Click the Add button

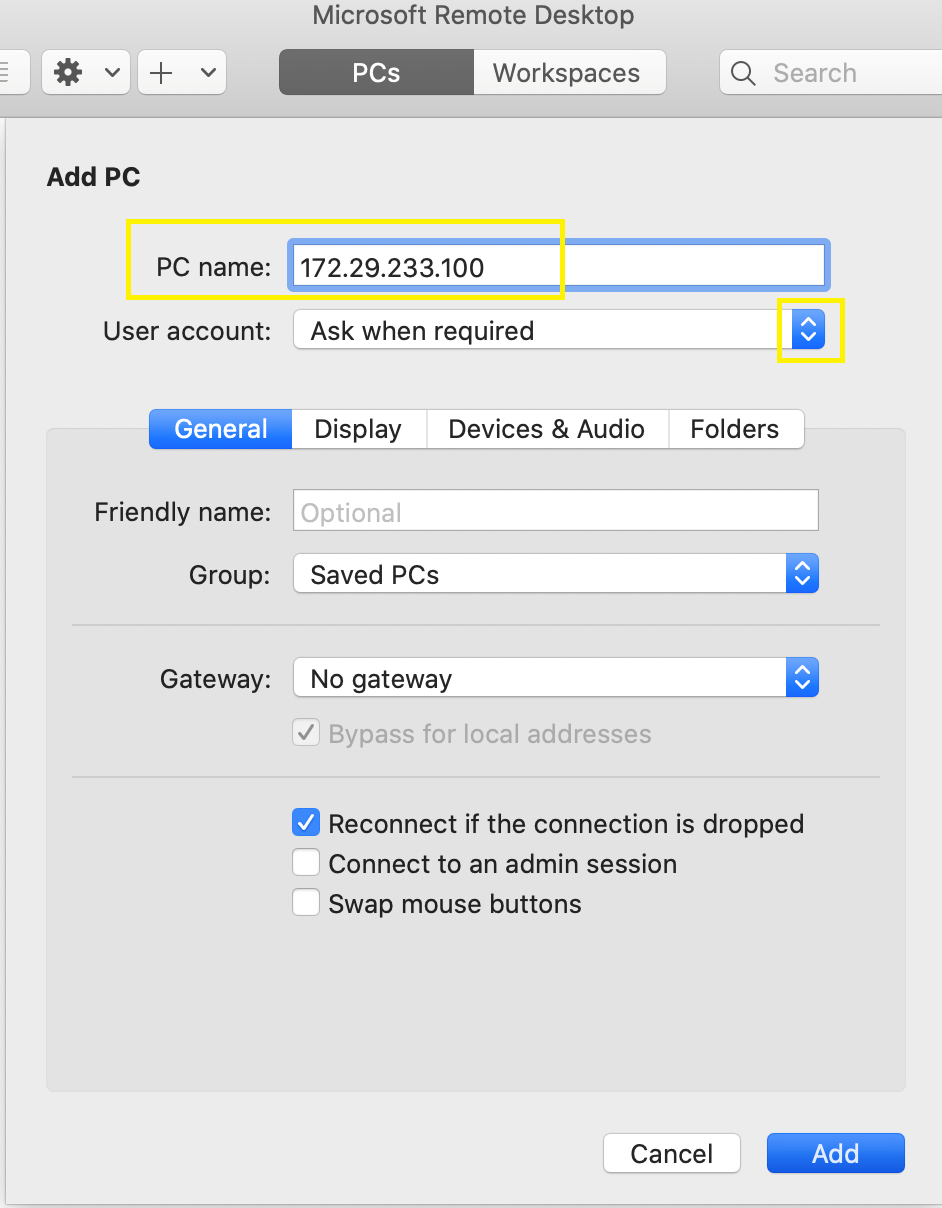(835, 1153)
